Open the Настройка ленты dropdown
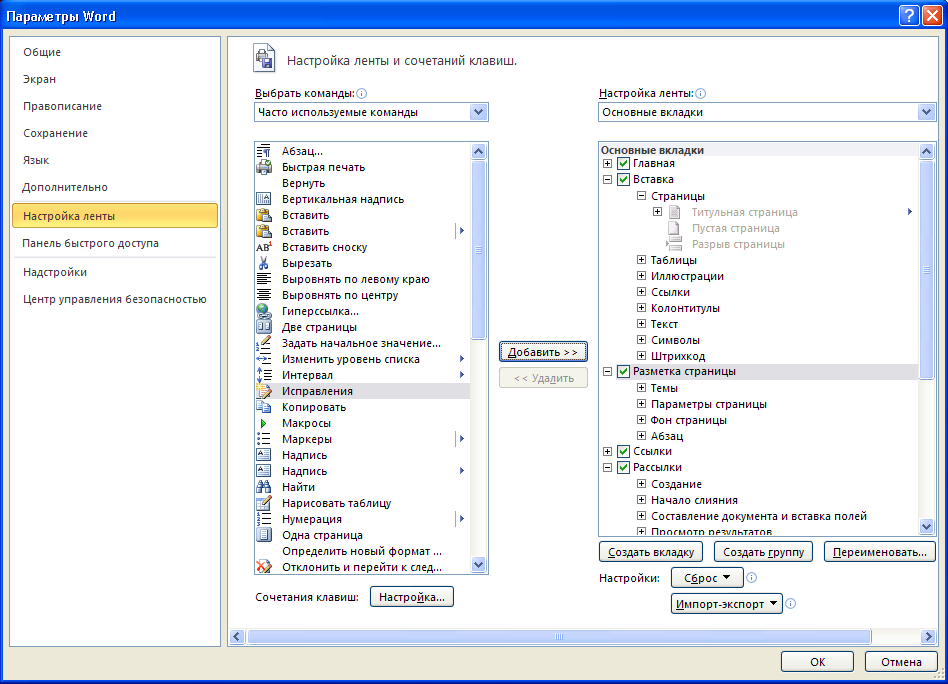948x684 pixels. (x=926, y=112)
